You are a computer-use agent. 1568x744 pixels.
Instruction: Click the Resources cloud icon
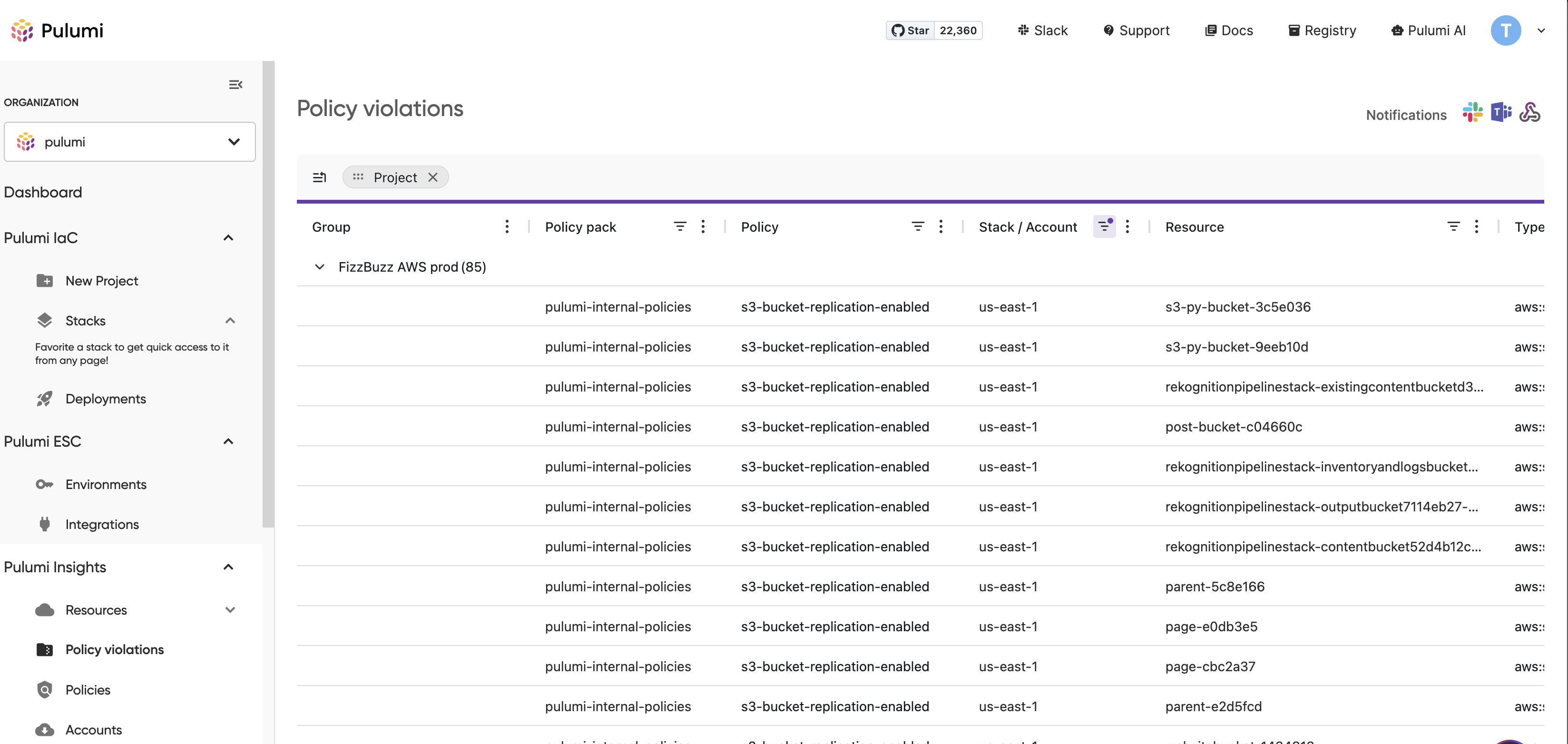click(x=44, y=610)
